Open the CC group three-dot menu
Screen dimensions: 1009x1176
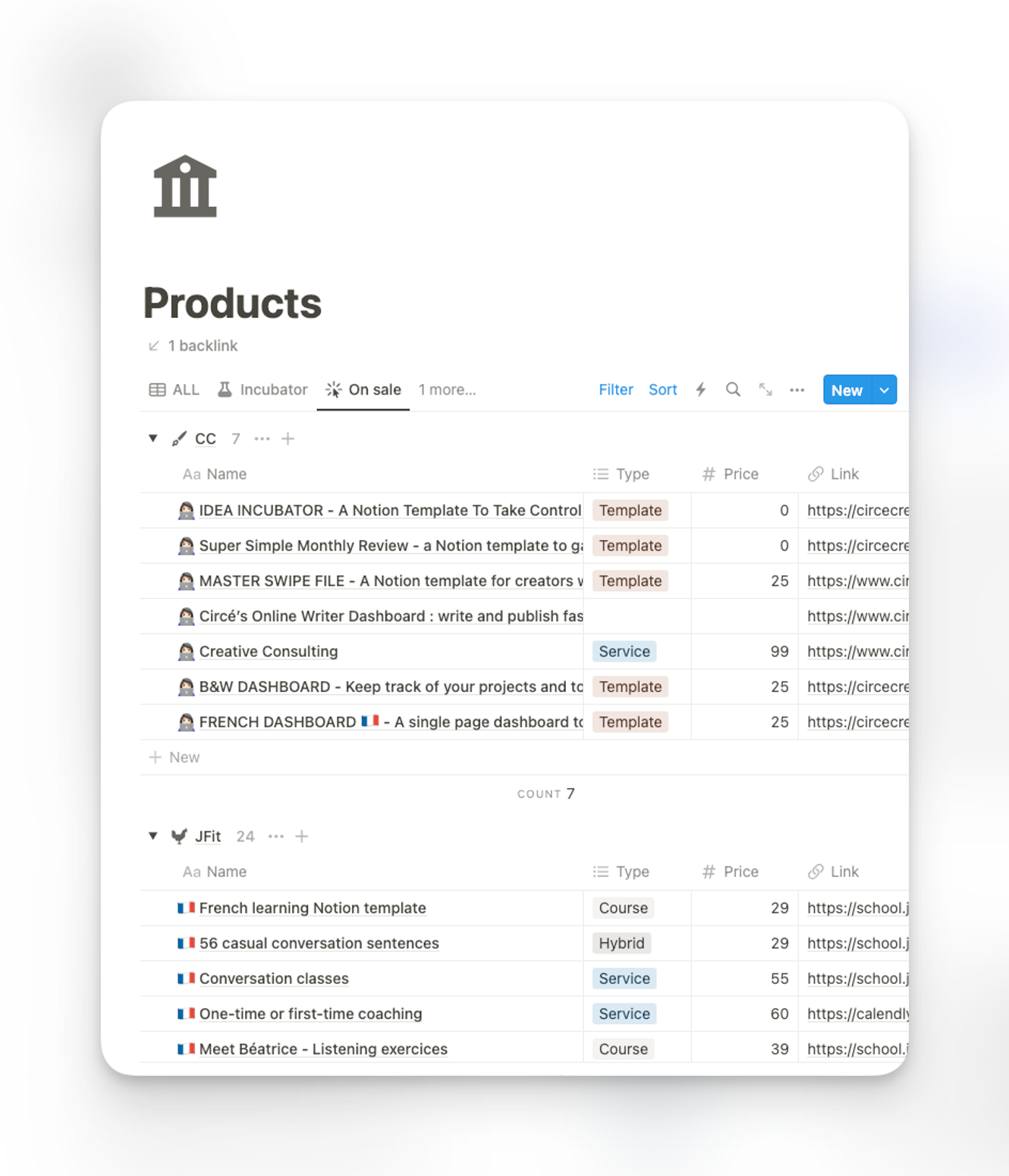262,439
